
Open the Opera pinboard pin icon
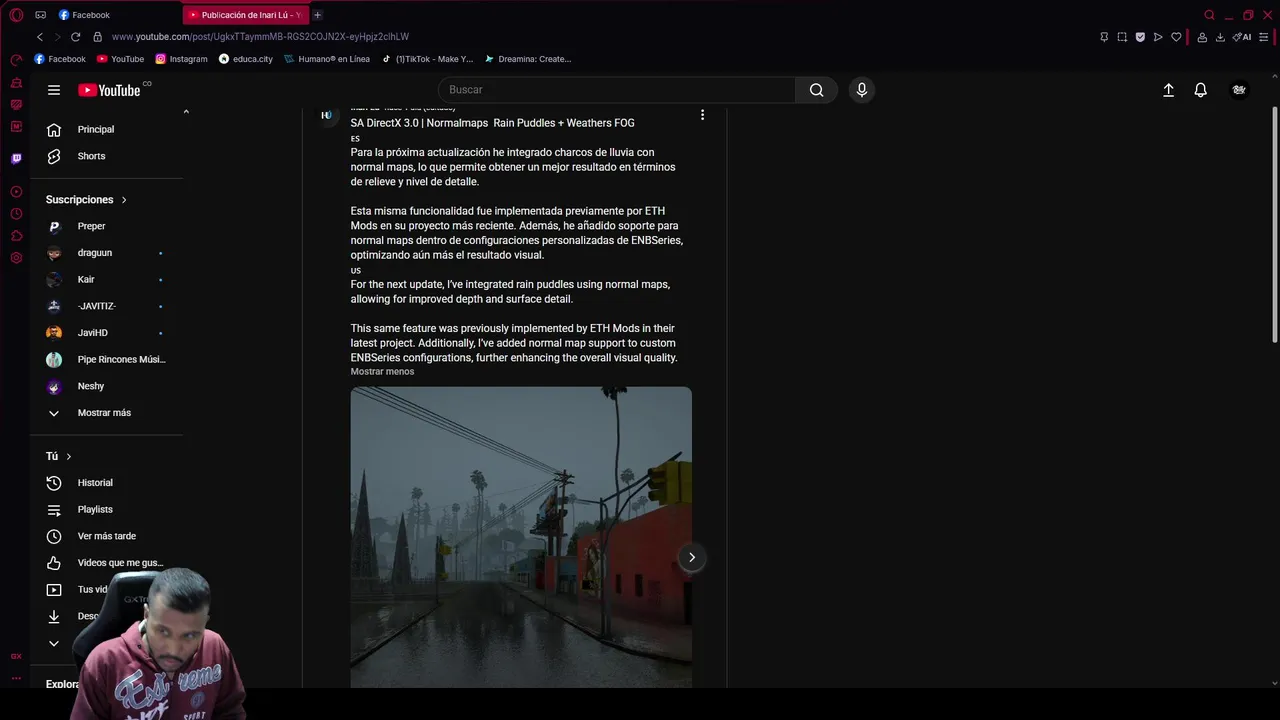click(1104, 37)
